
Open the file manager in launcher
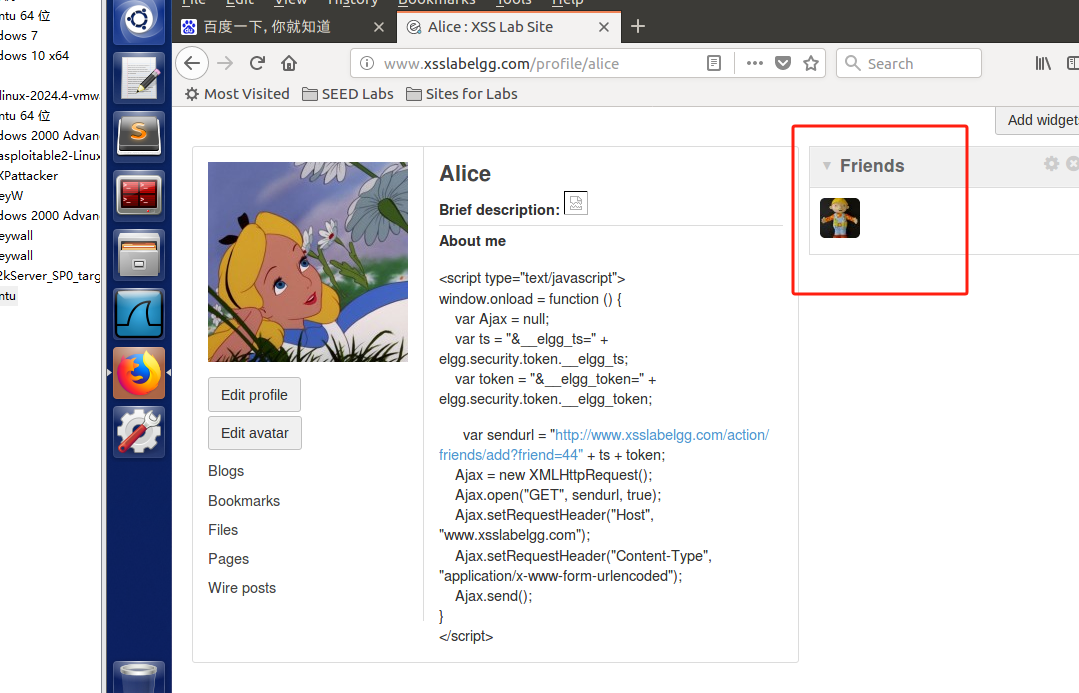click(139, 255)
